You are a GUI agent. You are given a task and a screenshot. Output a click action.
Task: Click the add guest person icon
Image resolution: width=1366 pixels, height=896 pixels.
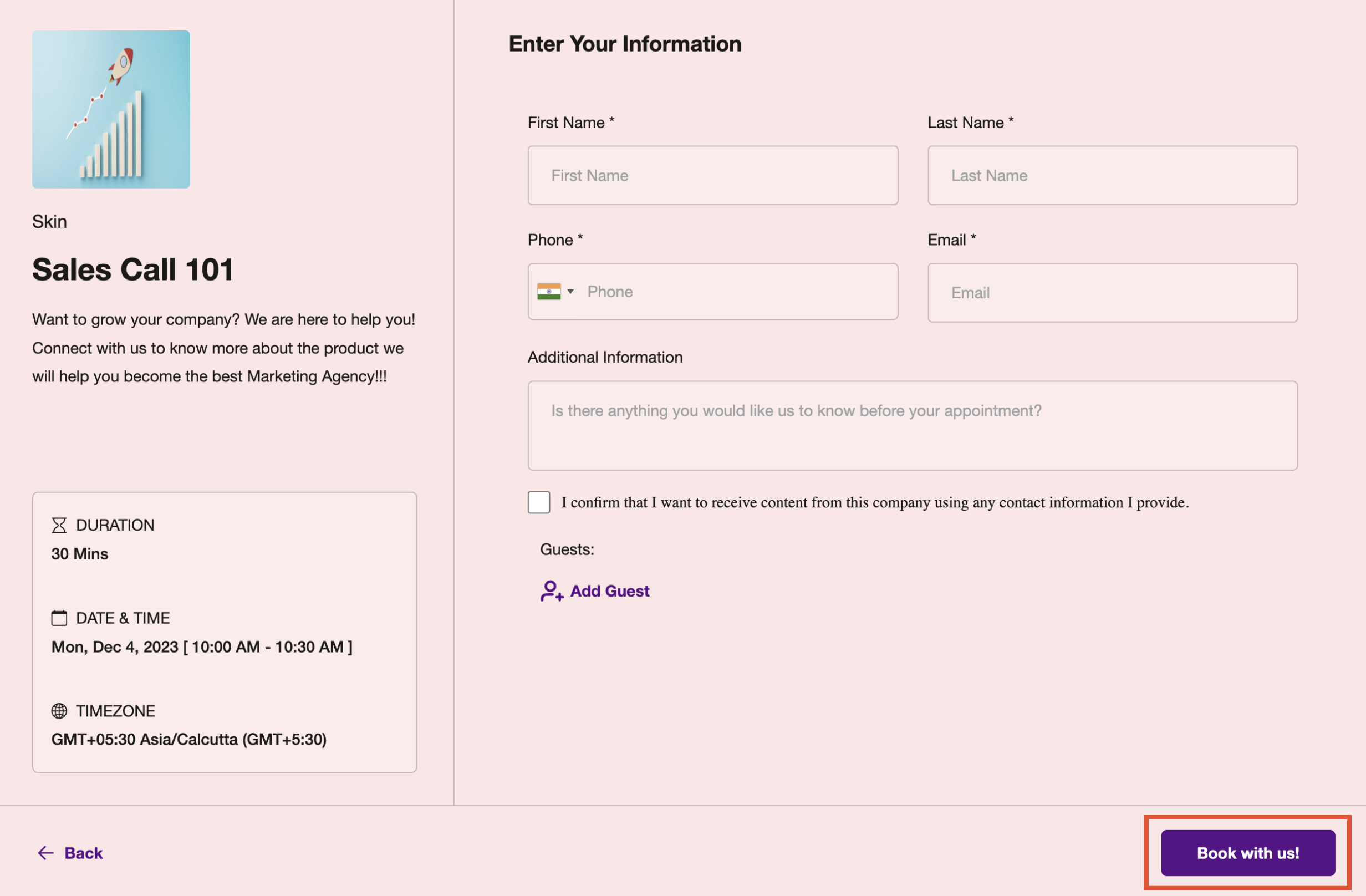(x=551, y=590)
